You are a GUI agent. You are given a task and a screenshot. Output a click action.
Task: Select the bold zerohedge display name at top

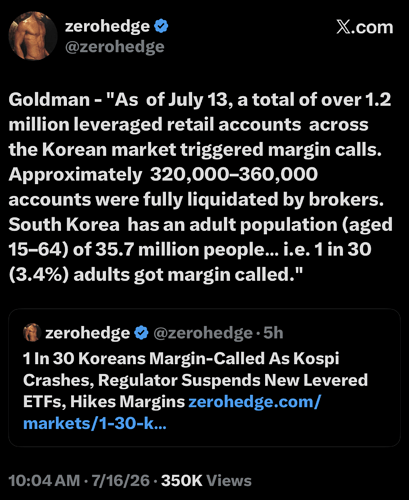click(x=107, y=26)
